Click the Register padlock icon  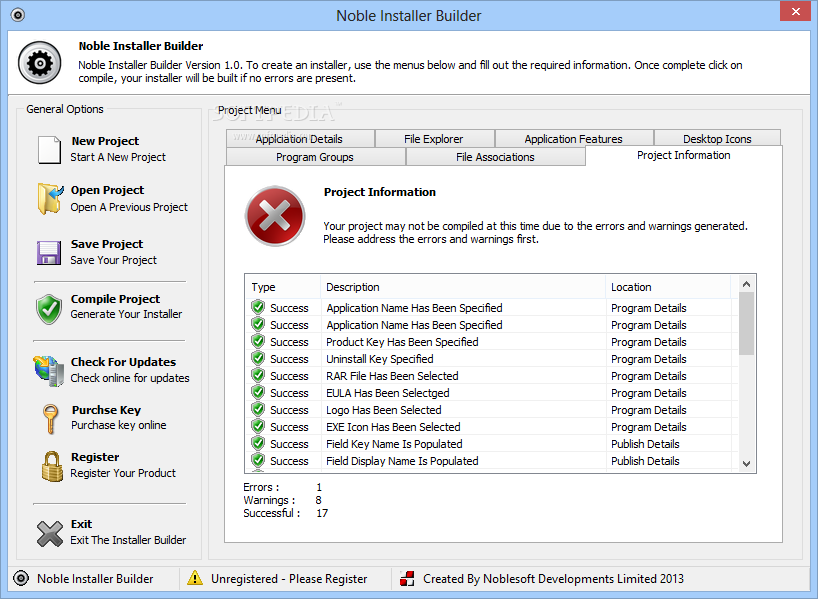point(52,466)
